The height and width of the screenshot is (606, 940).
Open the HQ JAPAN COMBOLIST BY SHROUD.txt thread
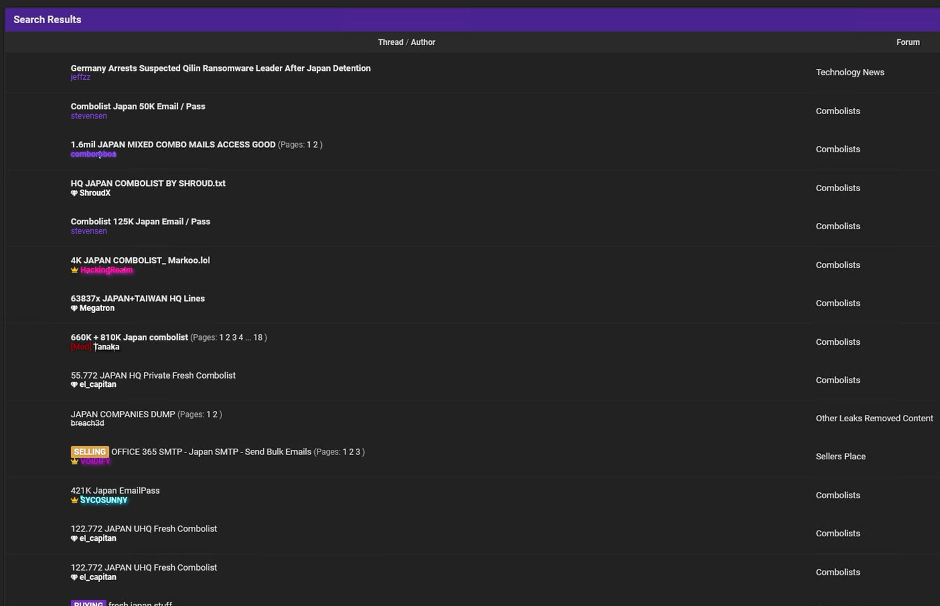click(x=148, y=183)
